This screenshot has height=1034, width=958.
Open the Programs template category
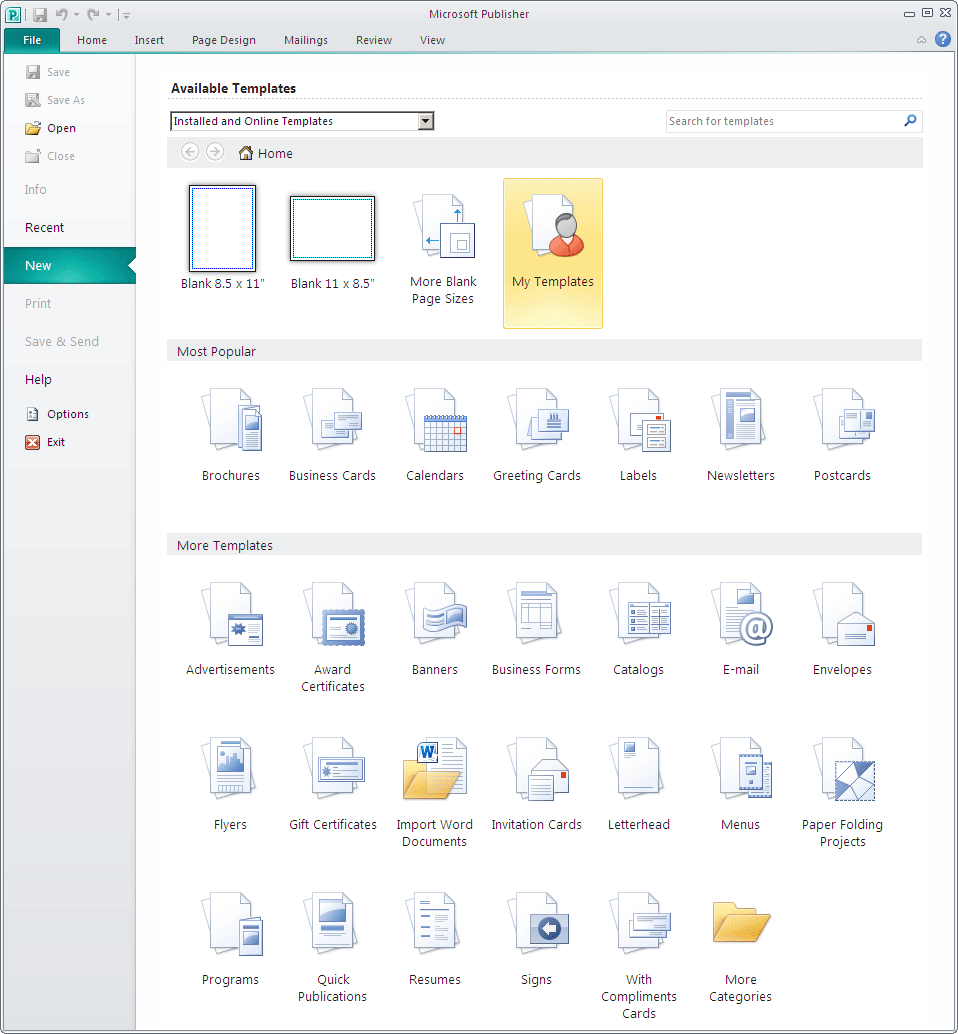point(230,939)
